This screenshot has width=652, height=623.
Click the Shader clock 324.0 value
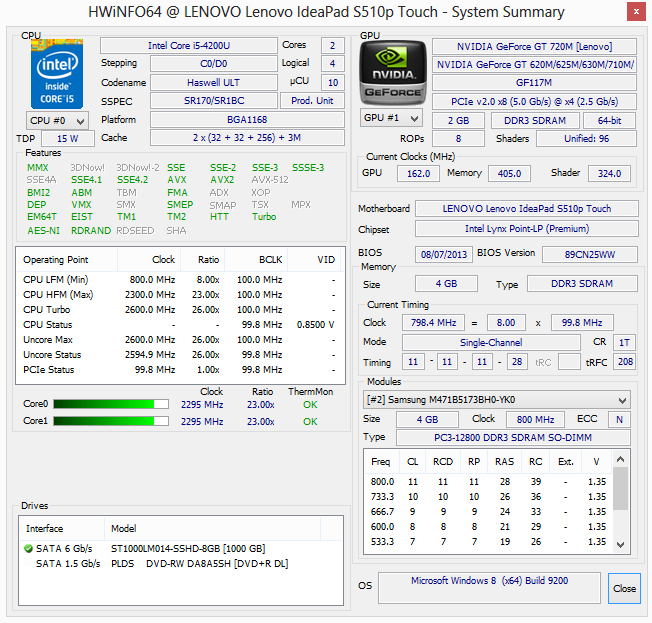tap(610, 173)
